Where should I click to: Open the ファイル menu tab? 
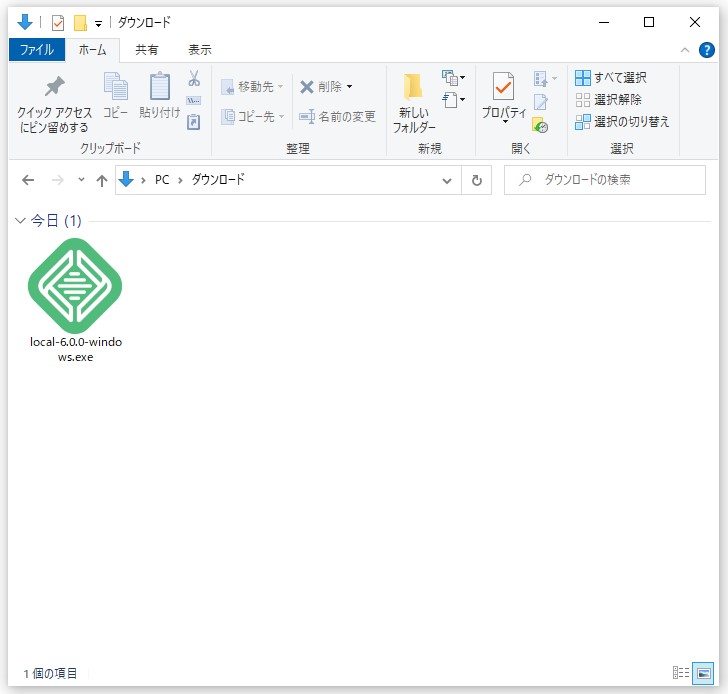coord(37,49)
